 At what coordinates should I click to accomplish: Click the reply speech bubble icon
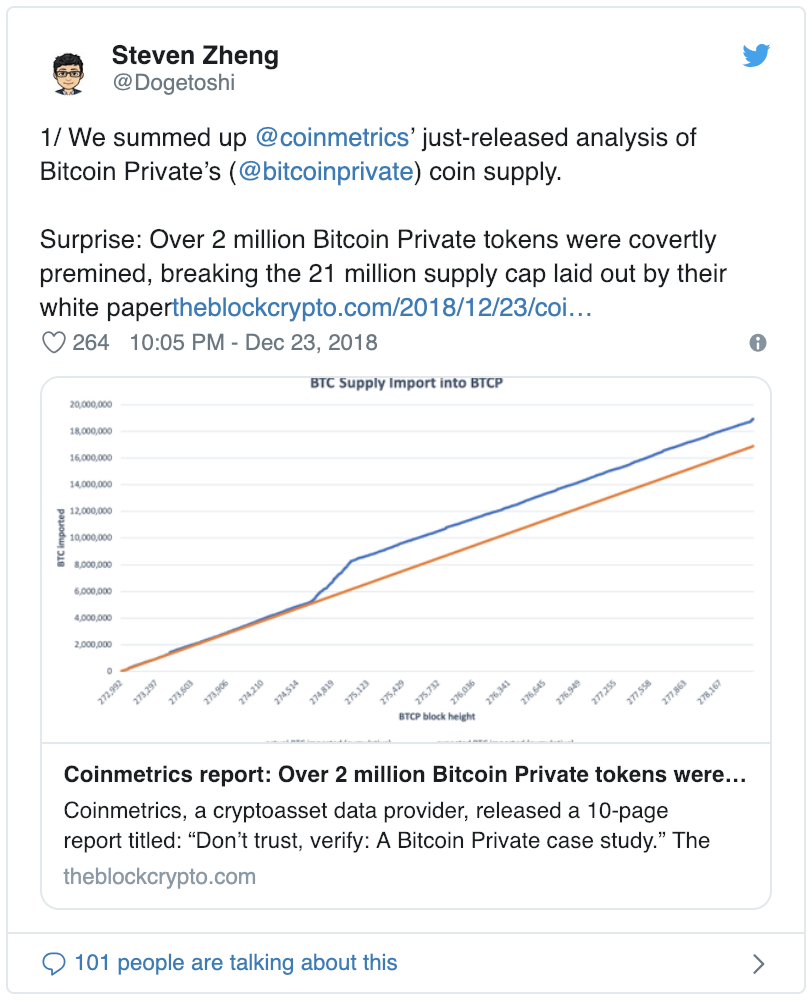click(53, 963)
